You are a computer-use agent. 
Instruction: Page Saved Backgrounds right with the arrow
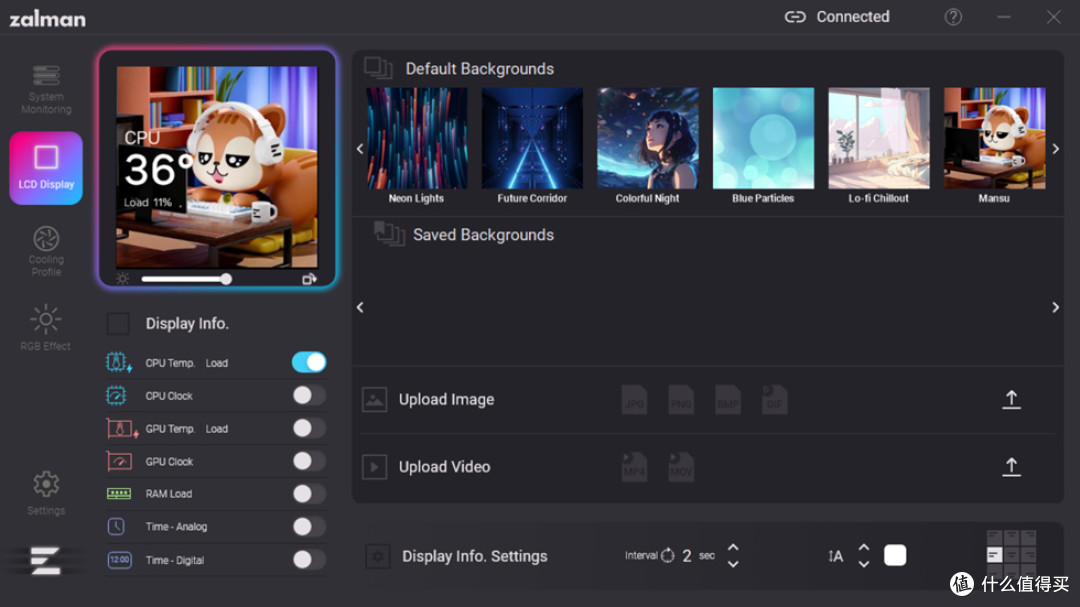tap(1055, 307)
